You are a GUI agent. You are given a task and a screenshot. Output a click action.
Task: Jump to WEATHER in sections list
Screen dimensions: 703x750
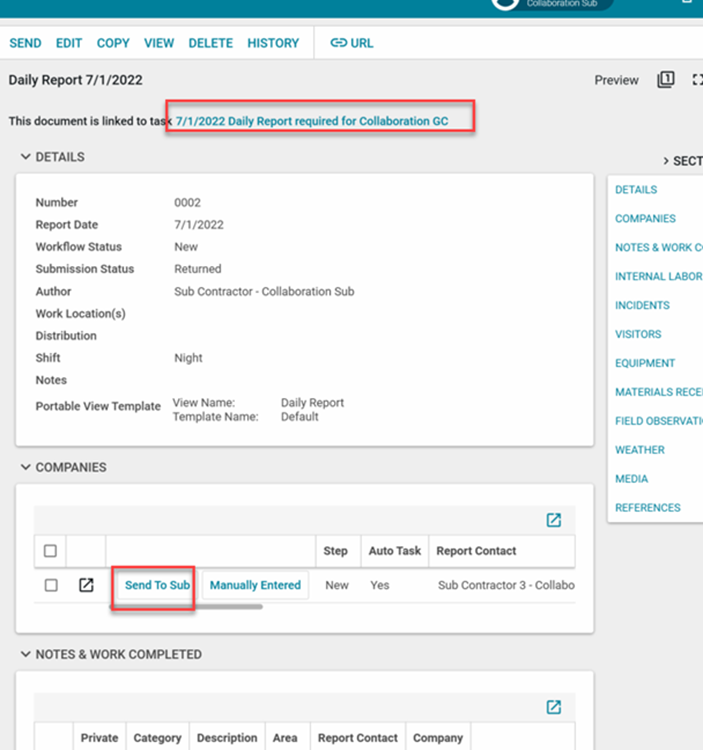coord(639,450)
